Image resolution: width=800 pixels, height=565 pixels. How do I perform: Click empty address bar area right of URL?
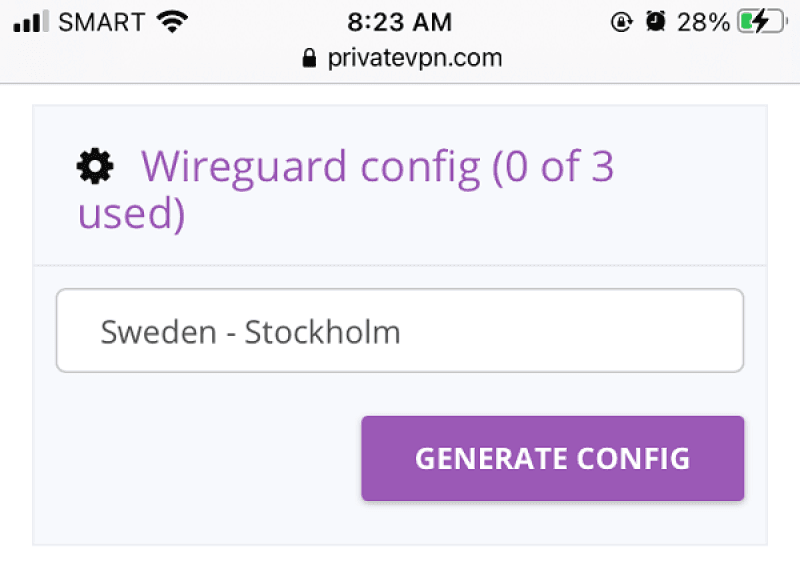point(650,58)
